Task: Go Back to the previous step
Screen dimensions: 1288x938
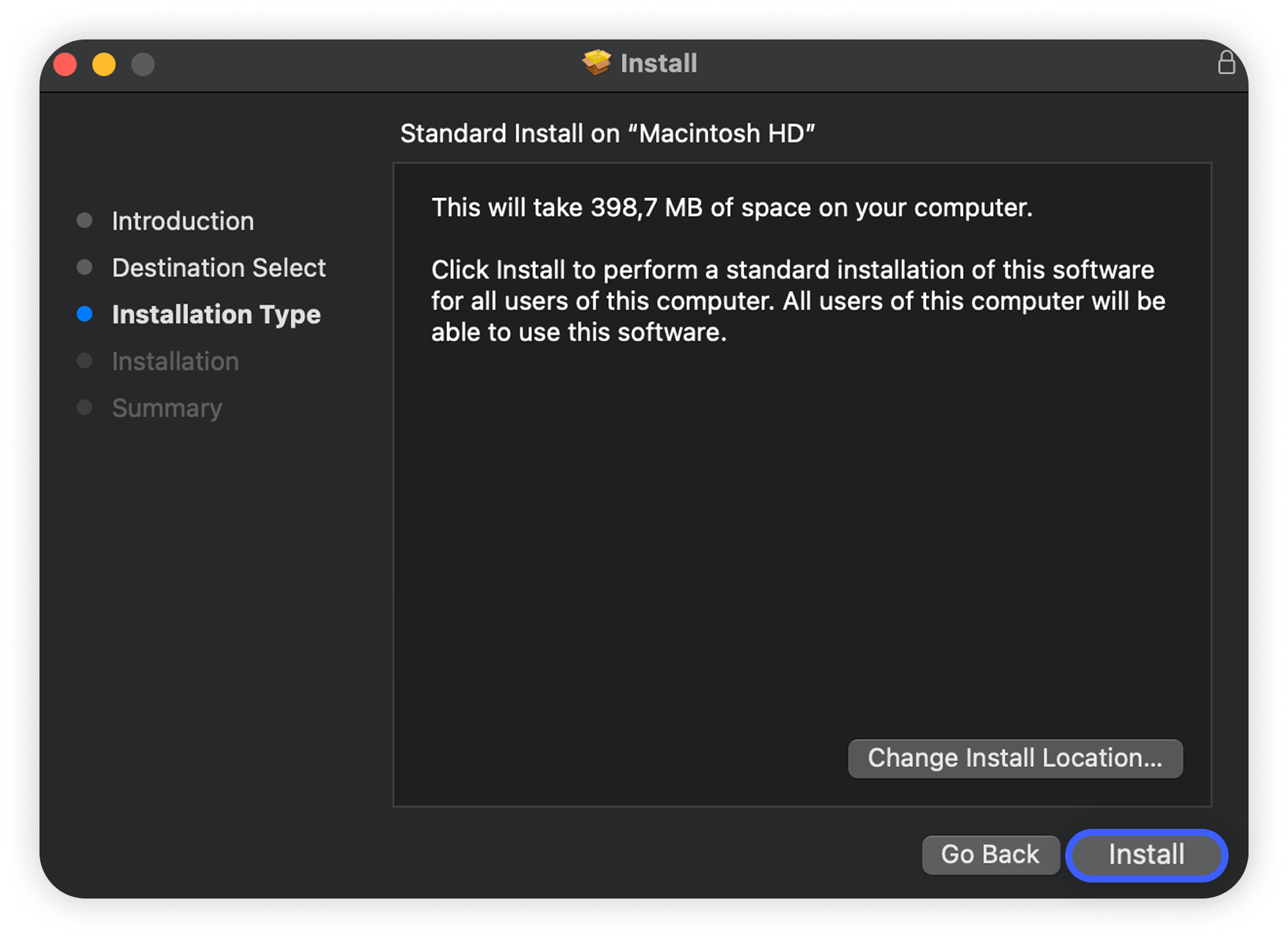Action: click(x=990, y=854)
